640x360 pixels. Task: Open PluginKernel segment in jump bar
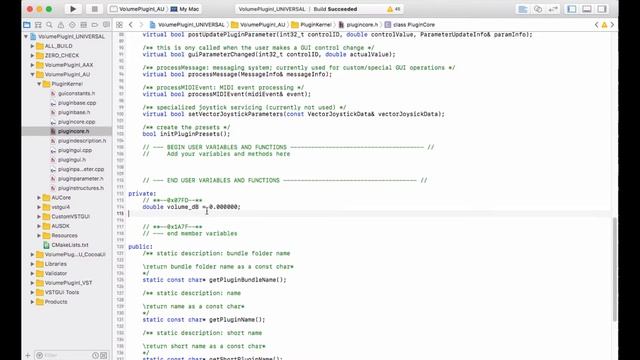311,25
